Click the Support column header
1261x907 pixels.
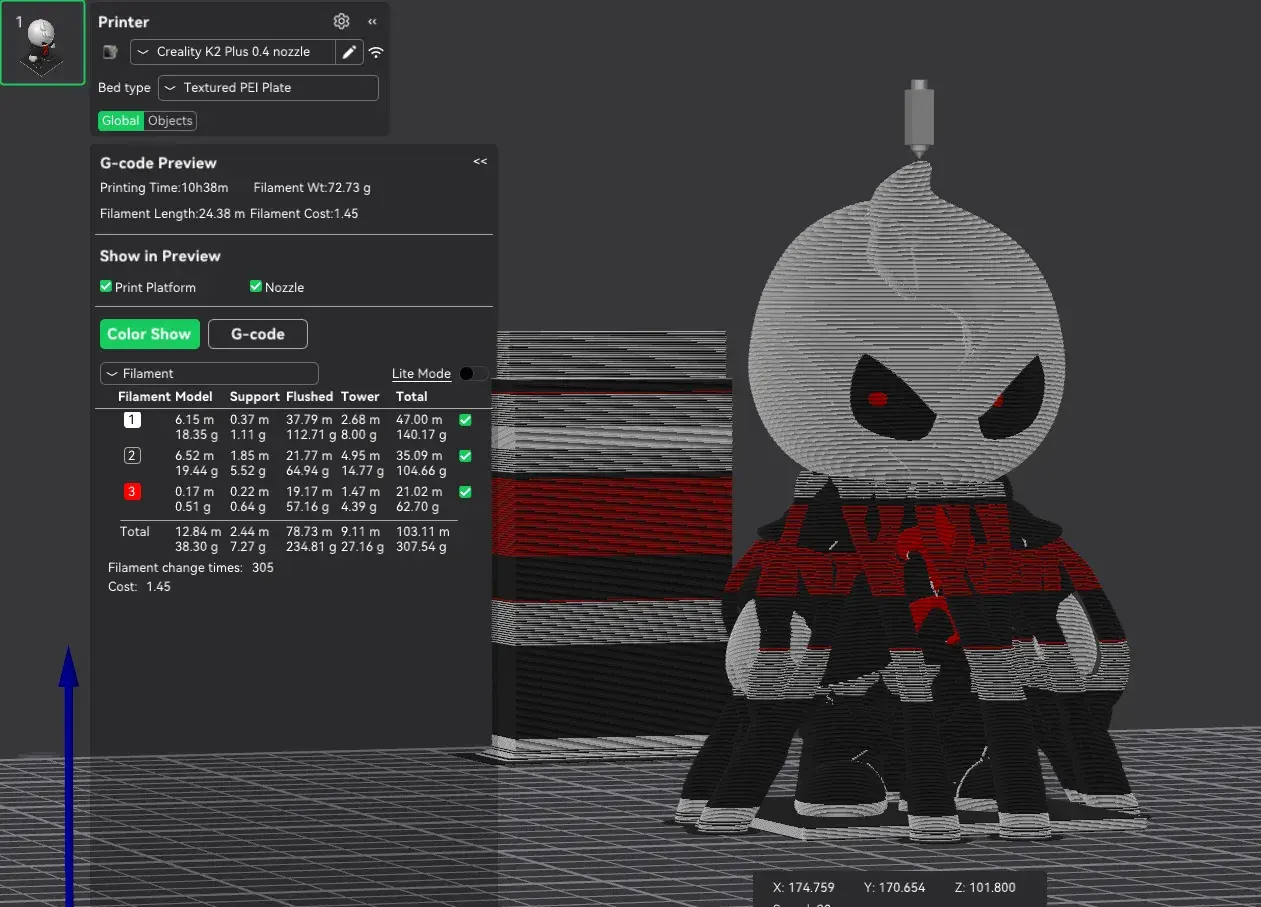[255, 397]
